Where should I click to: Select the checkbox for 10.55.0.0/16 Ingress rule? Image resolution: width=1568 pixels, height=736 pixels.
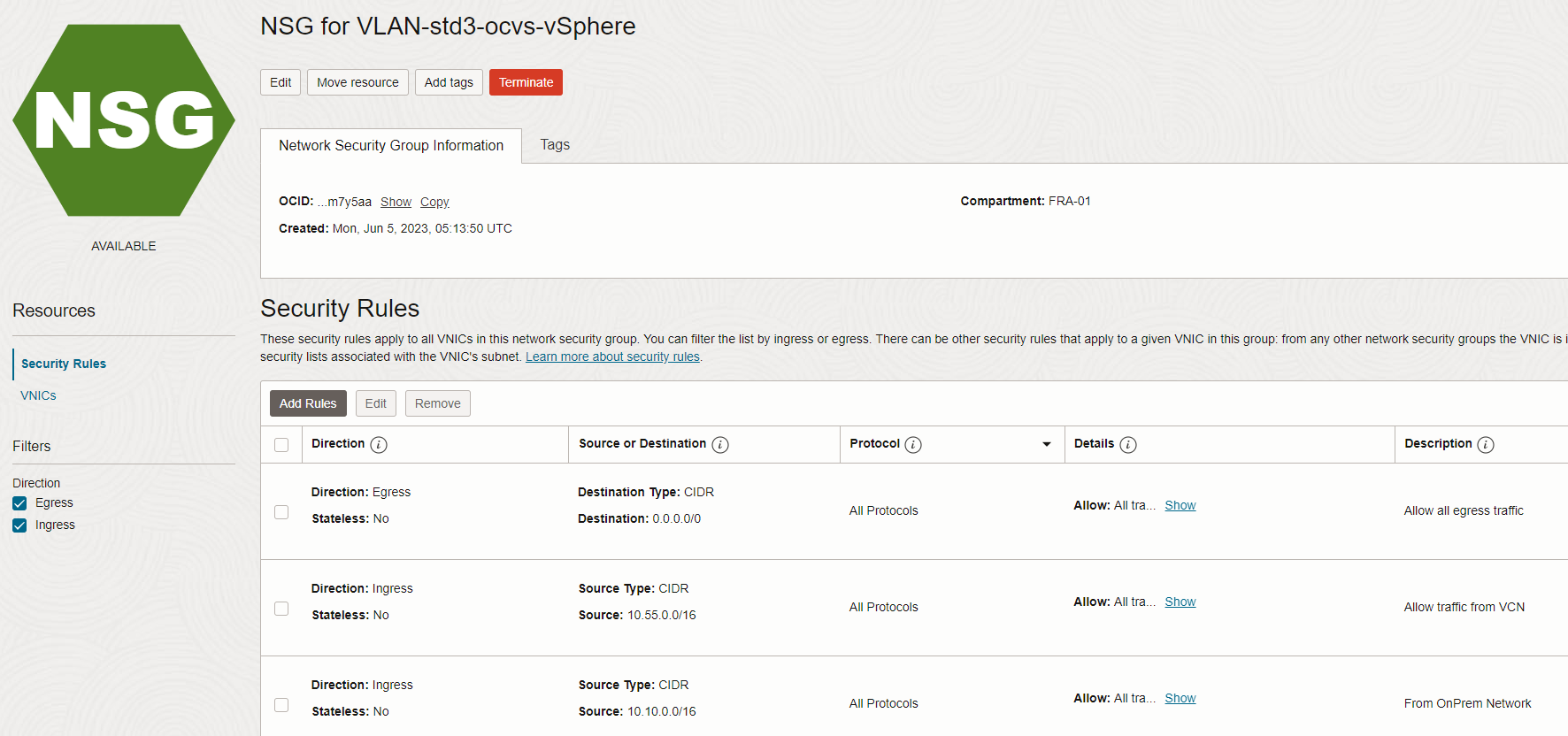(281, 609)
